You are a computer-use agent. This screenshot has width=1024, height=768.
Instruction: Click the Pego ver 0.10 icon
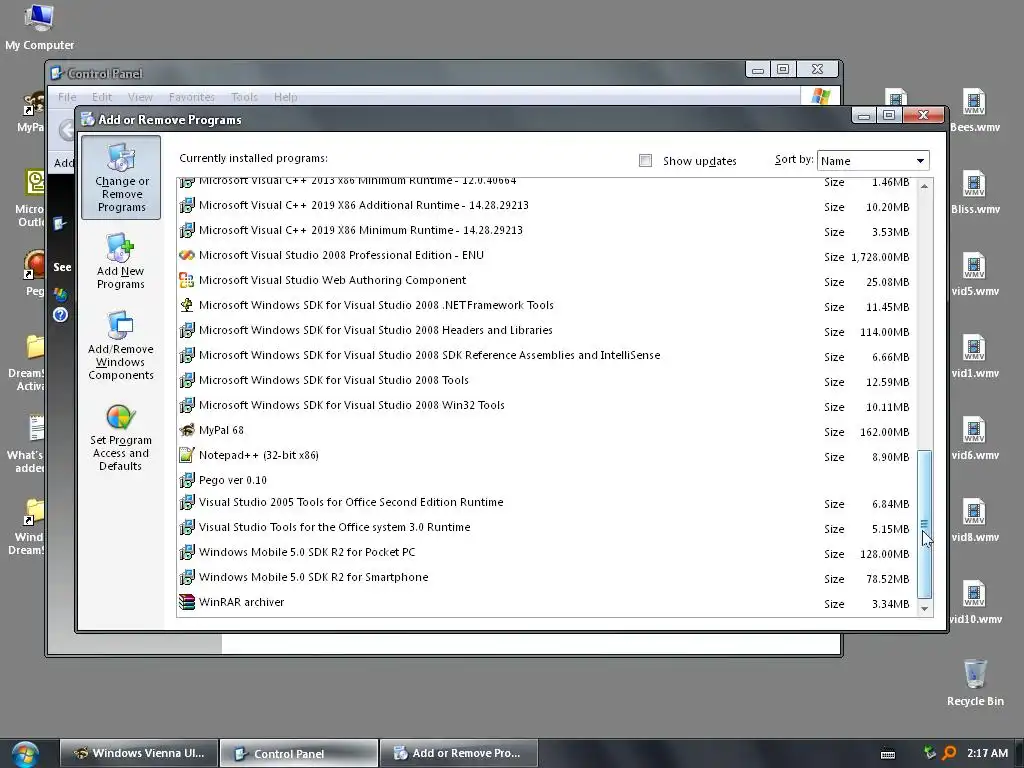point(187,480)
